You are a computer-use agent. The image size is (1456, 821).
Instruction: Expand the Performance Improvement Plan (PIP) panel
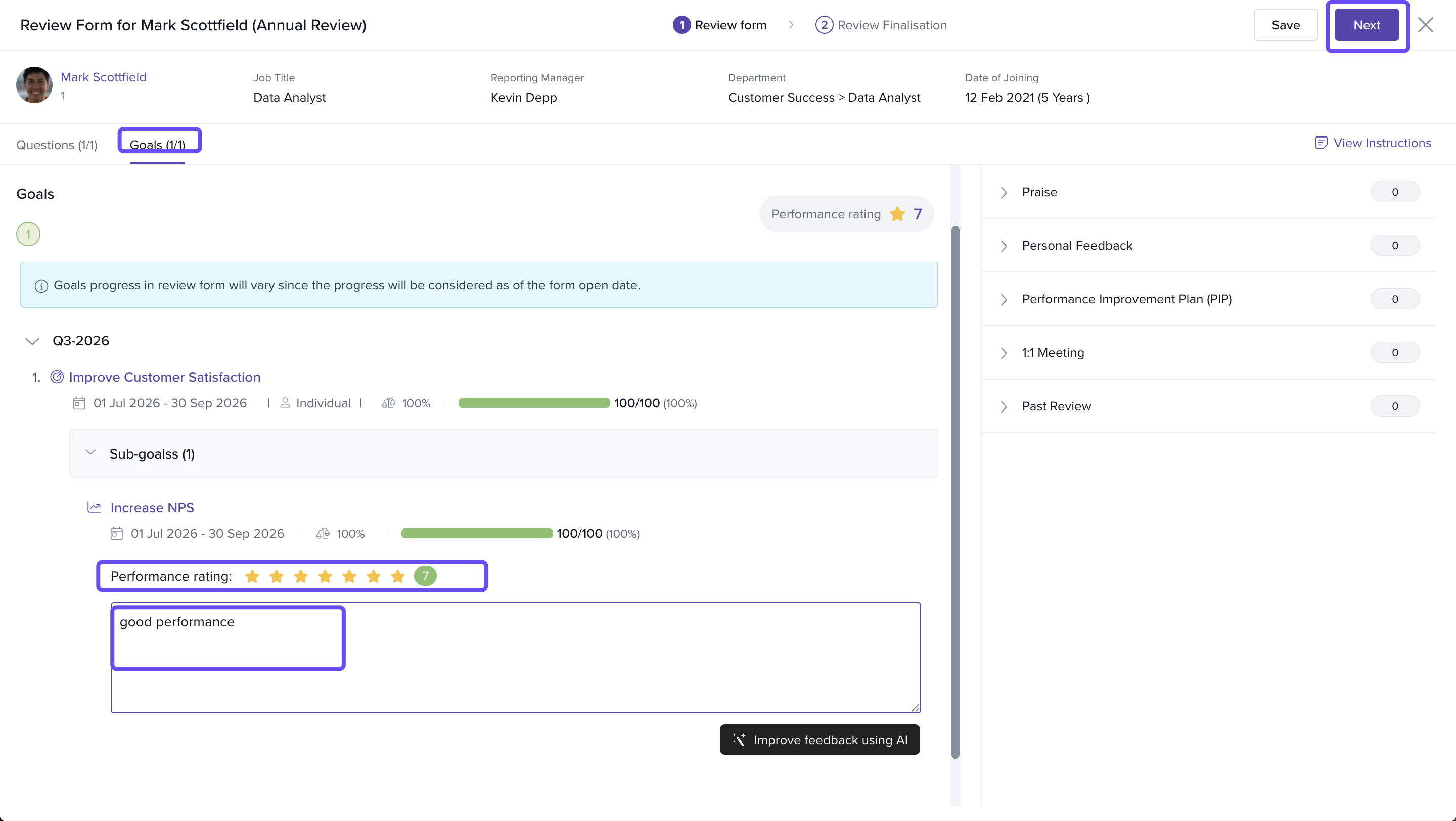1208,299
